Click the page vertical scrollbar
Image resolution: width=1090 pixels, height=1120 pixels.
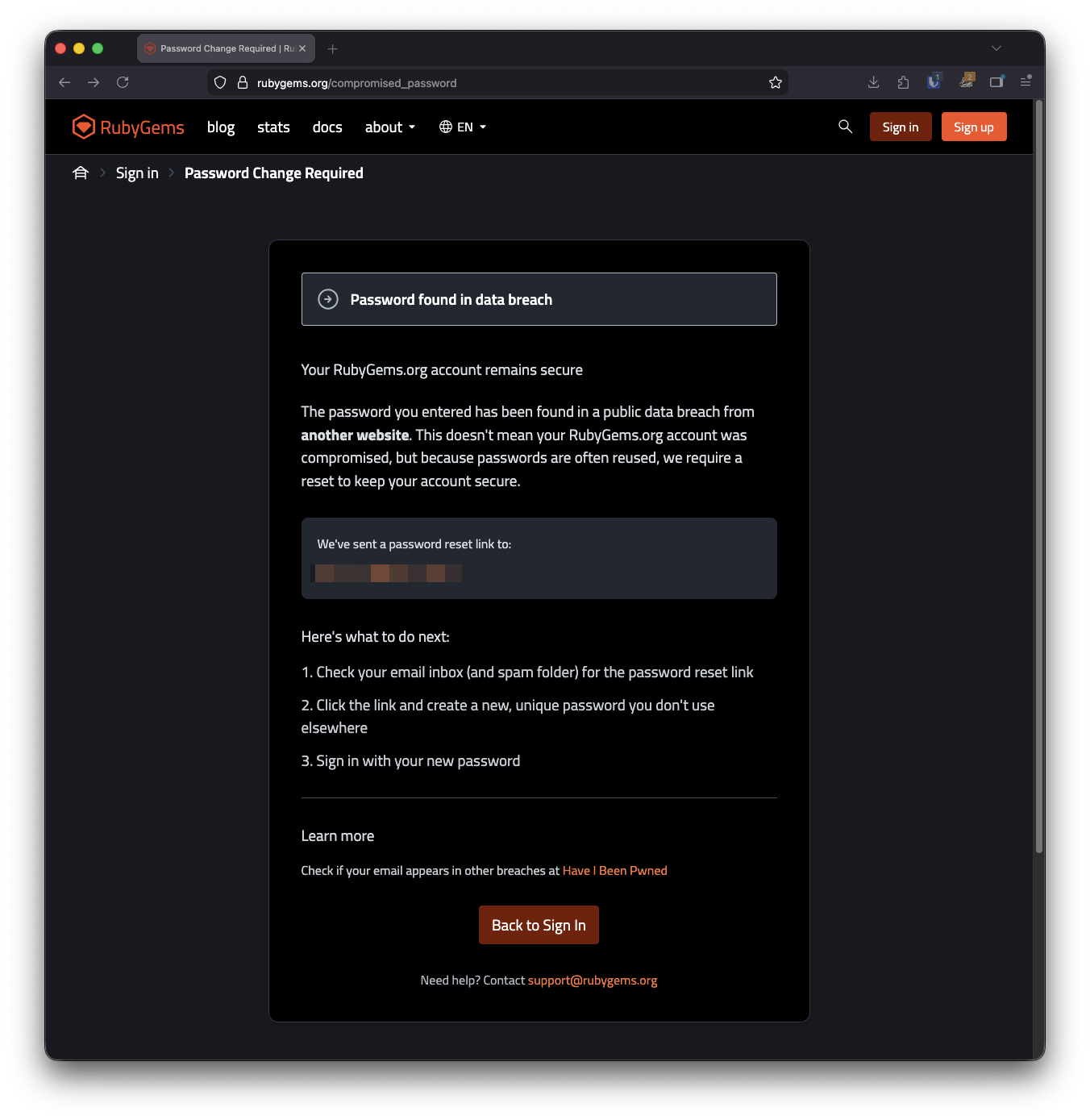pyautogui.click(x=1039, y=476)
